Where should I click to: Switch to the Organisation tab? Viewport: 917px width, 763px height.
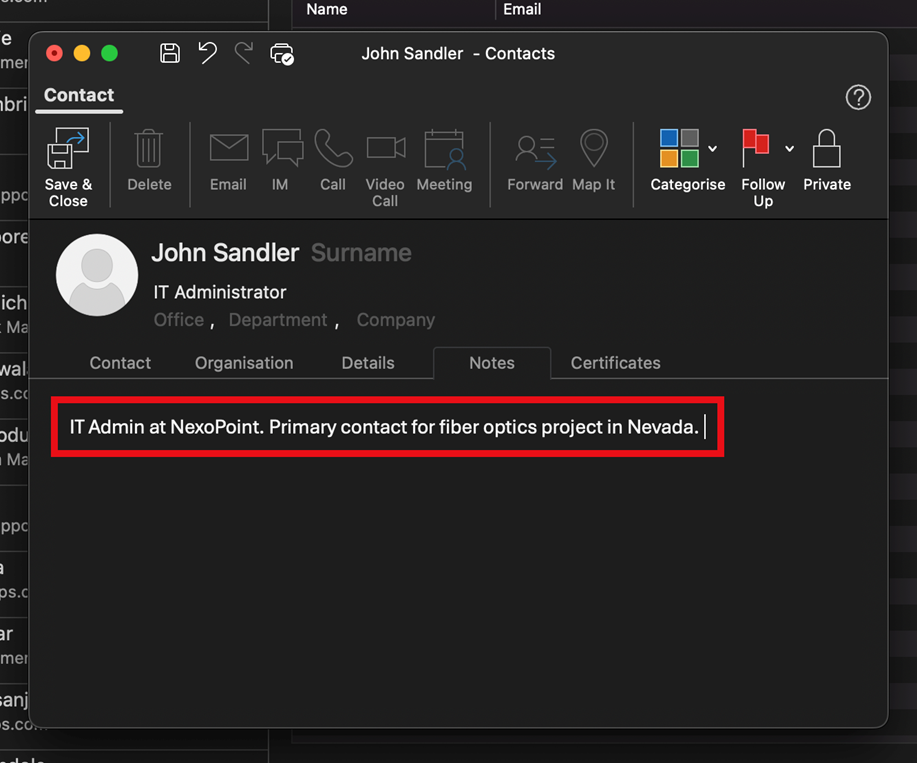(244, 363)
